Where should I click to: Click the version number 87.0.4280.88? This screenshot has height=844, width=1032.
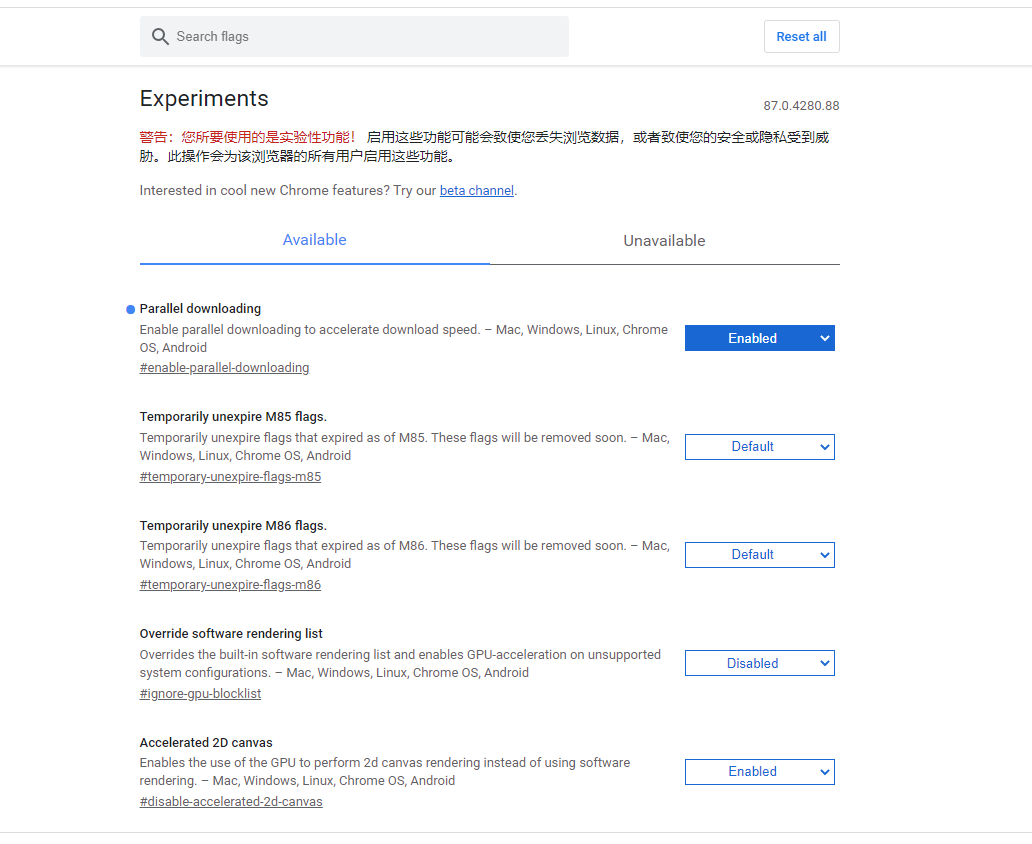[801, 106]
